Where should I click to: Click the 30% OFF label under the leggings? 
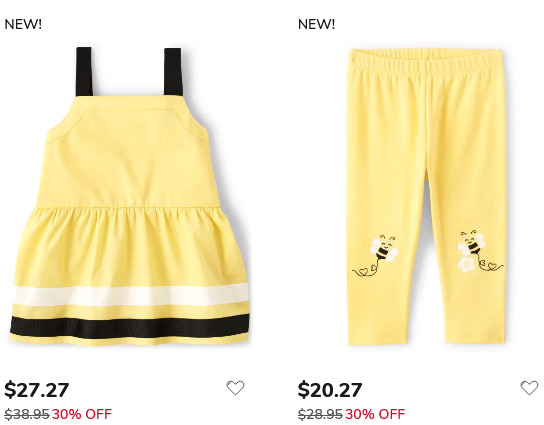(375, 414)
